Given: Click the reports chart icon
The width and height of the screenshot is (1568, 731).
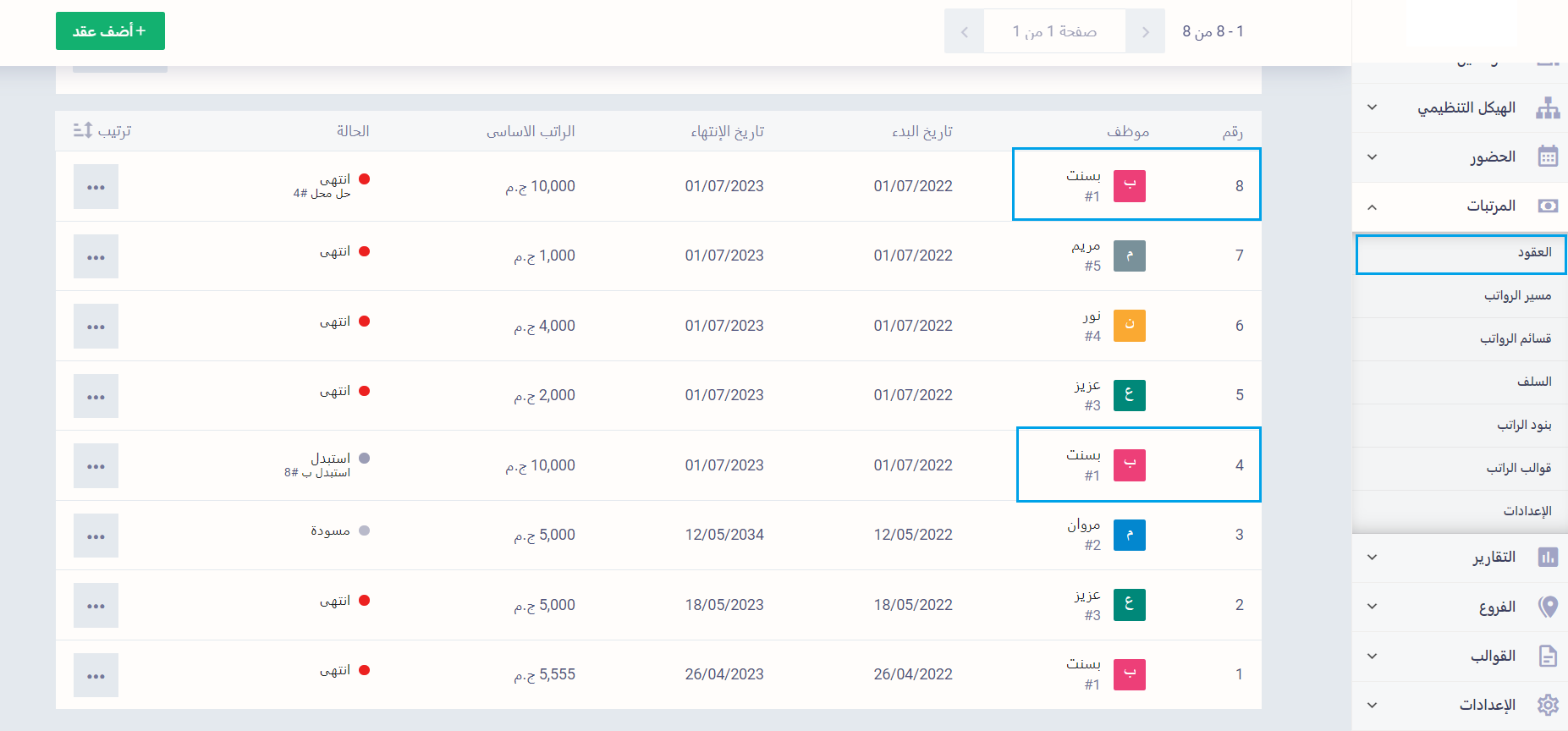Looking at the screenshot, I should tap(1547, 558).
